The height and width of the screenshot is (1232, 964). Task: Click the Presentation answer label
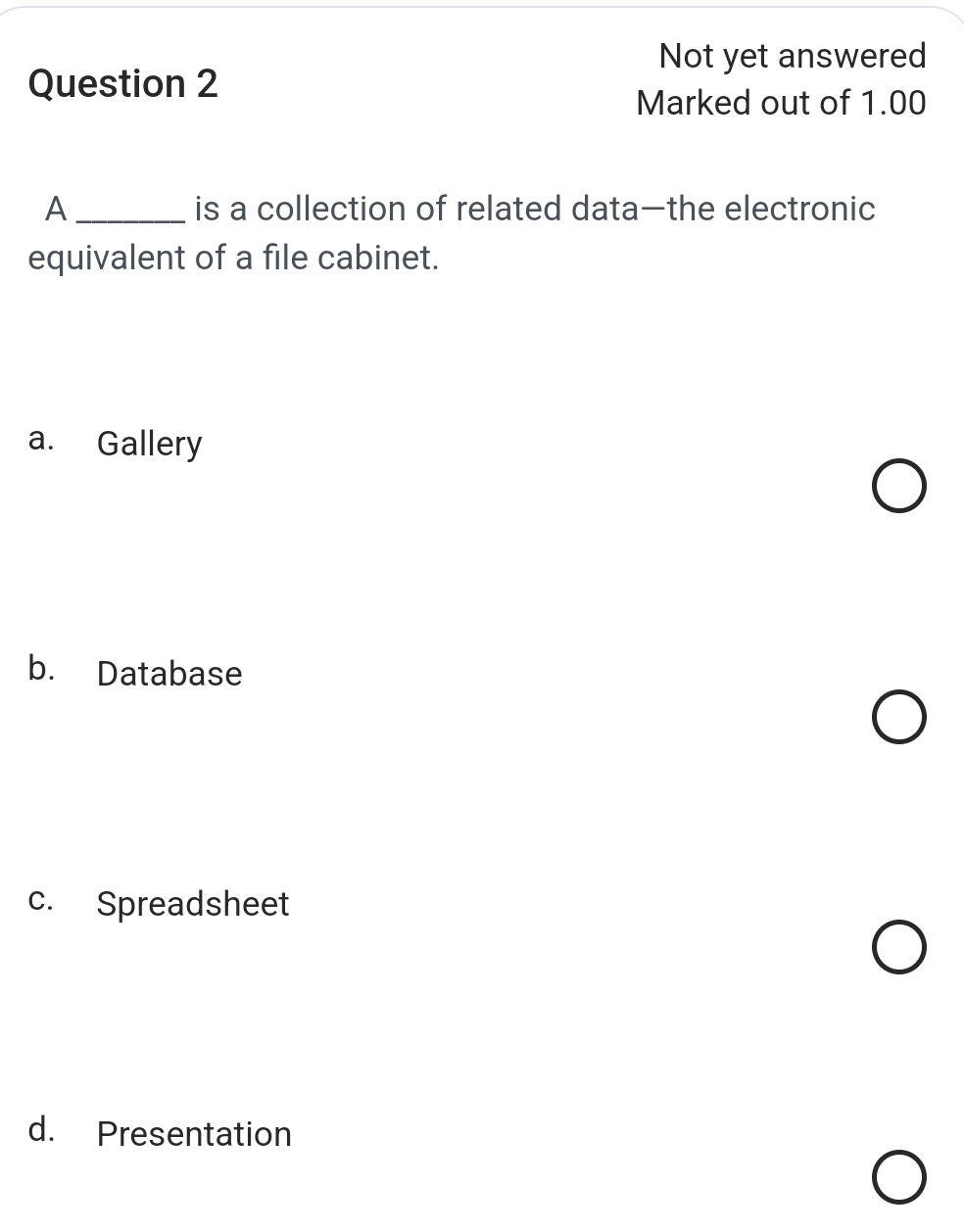pyautogui.click(x=193, y=1134)
